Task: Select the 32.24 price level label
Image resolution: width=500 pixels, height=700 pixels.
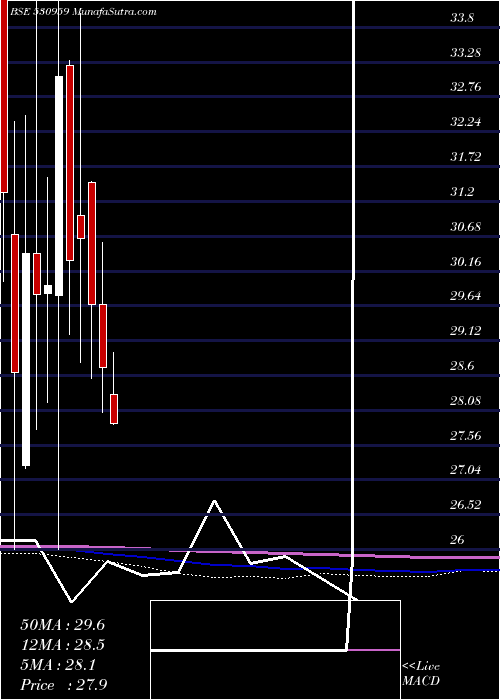Action: click(466, 121)
